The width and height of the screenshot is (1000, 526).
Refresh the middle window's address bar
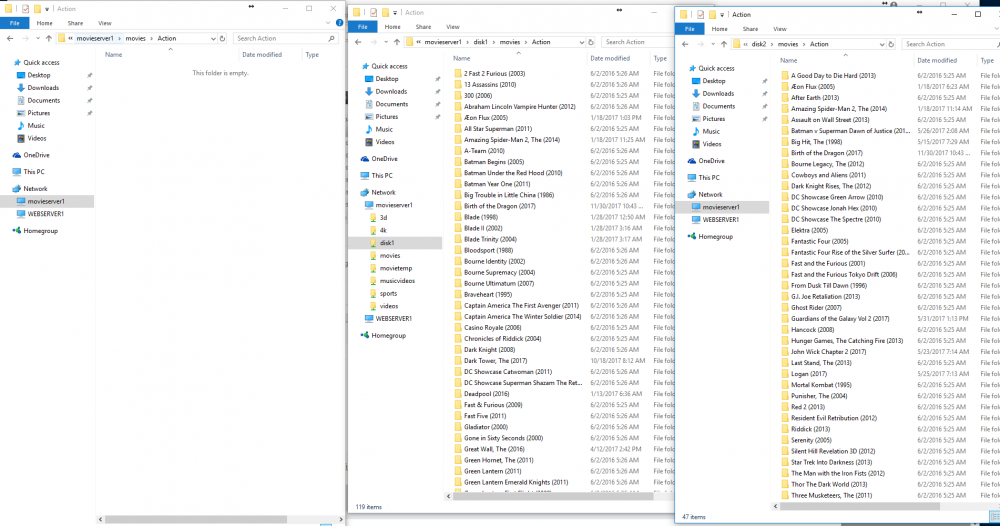click(591, 42)
